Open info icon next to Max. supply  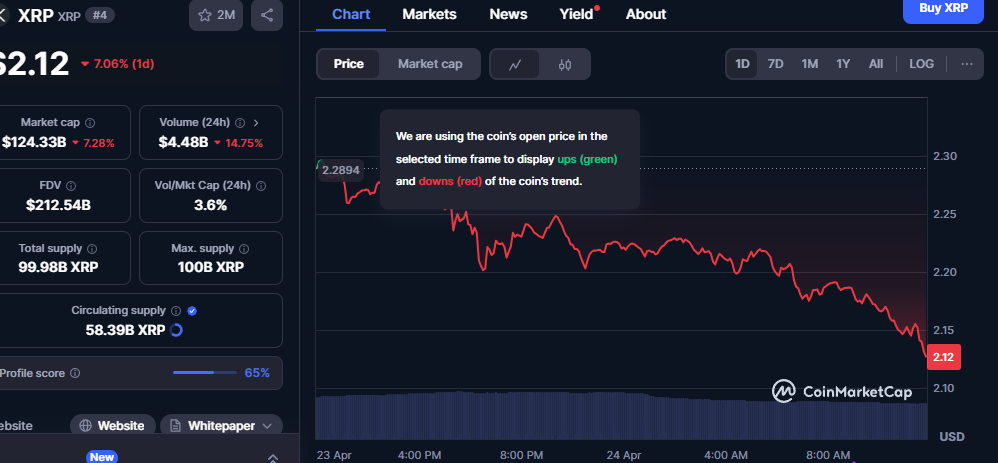(244, 248)
